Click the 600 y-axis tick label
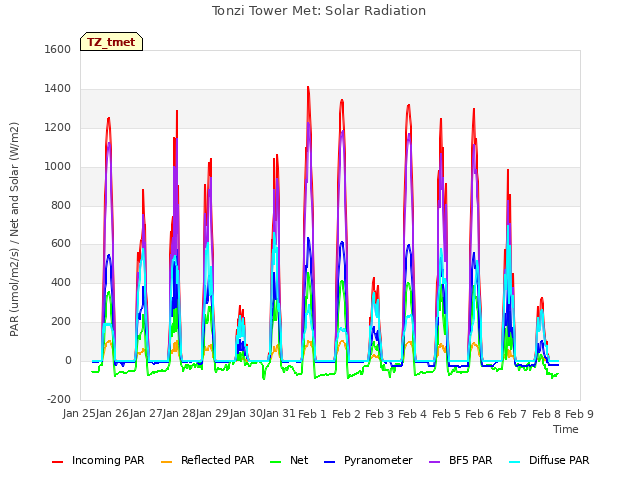 click(61, 244)
